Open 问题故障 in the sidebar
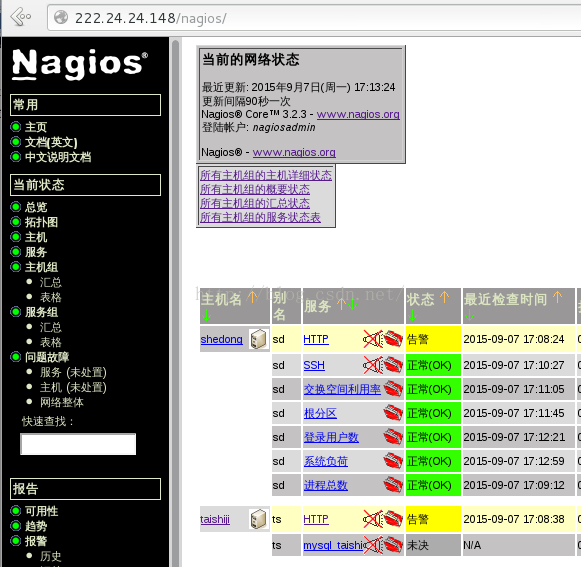Screen dimensions: 581x567 (47, 357)
